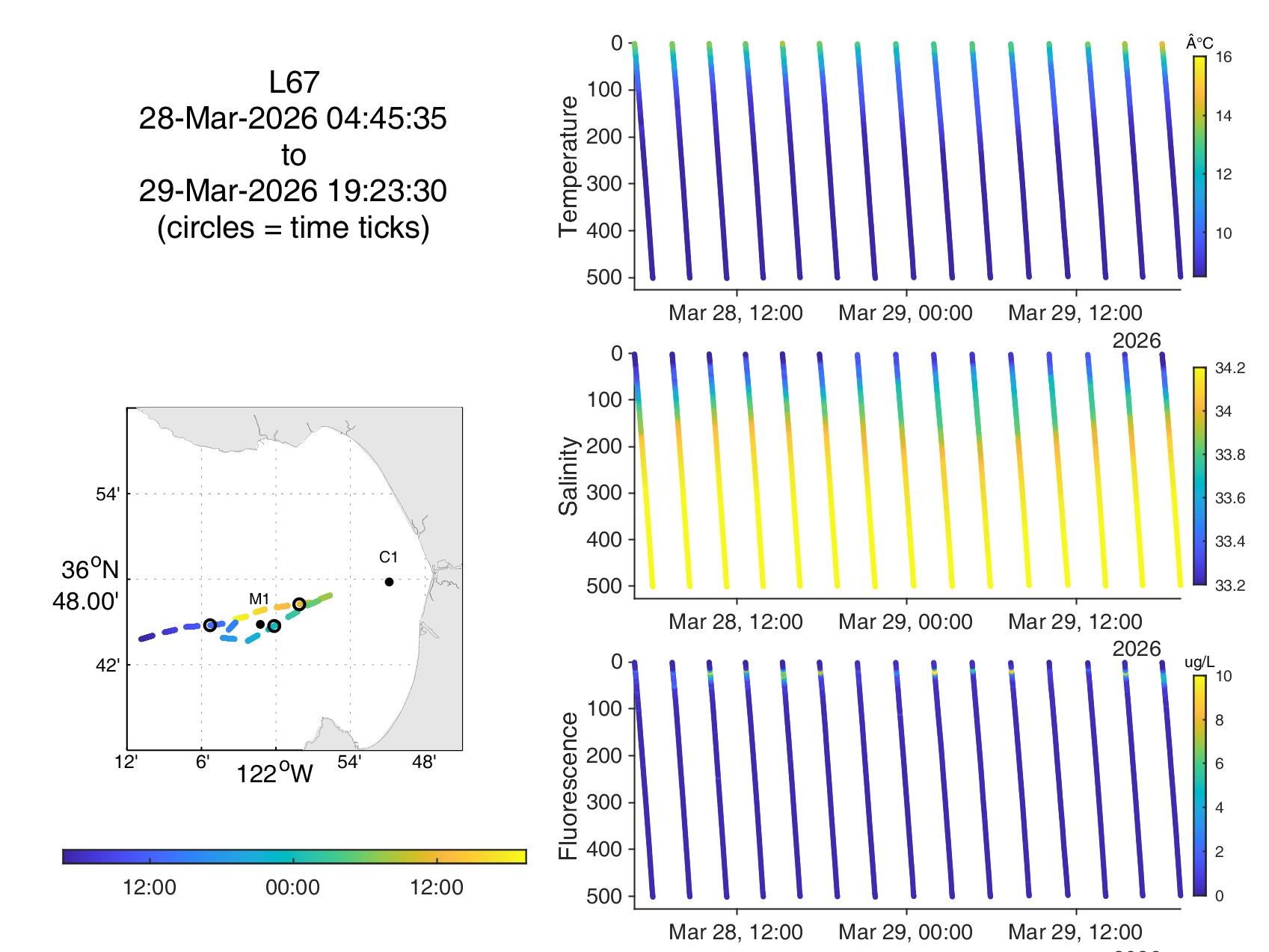The height and width of the screenshot is (952, 1269).
Task: Click the M1 station marker dot
Action: pos(259,624)
